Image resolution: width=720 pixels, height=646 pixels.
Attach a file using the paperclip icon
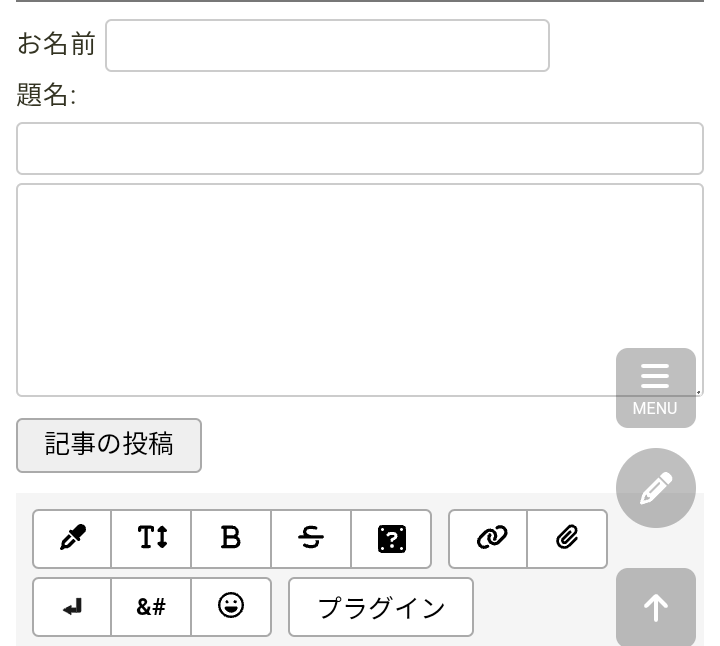click(567, 539)
